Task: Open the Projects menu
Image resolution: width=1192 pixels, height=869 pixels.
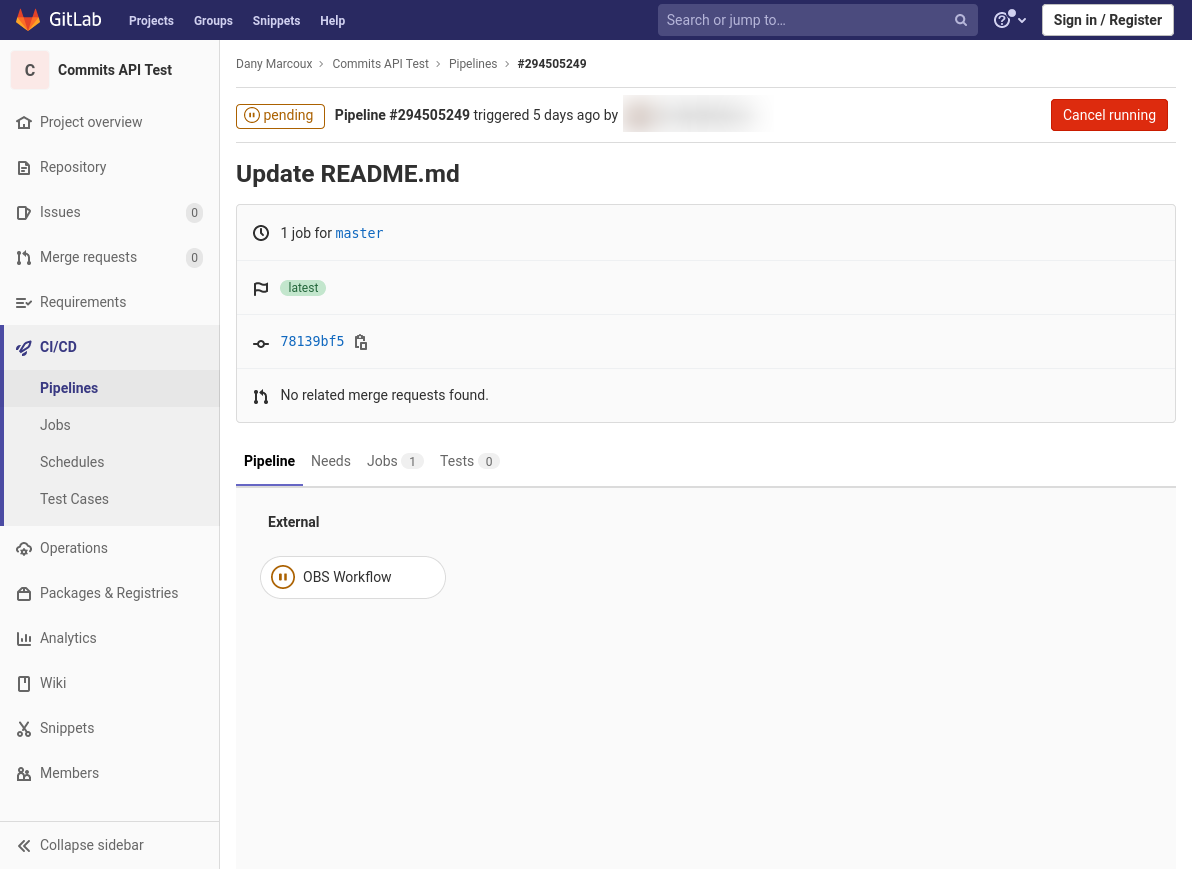Action: (151, 20)
